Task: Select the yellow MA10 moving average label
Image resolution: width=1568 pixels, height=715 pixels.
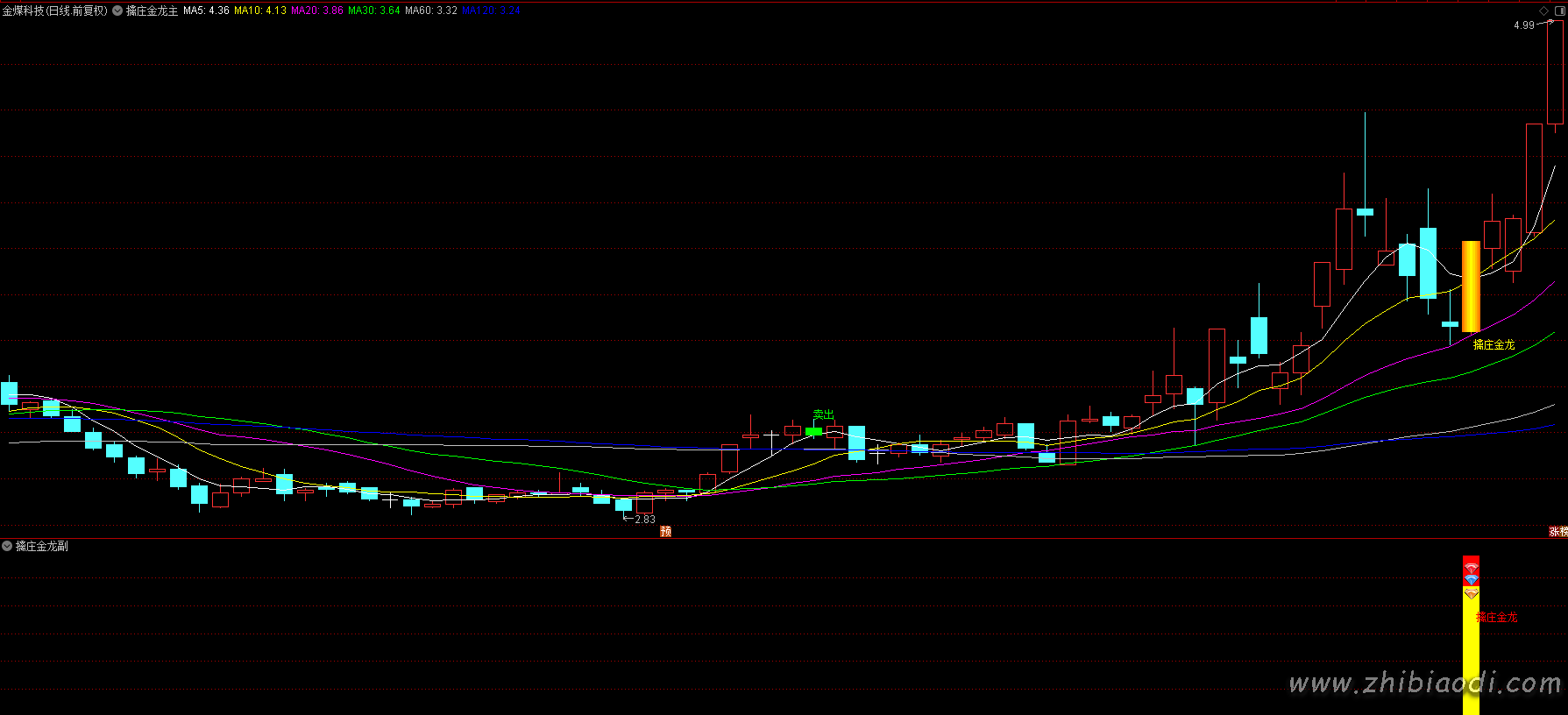Action: click(x=259, y=11)
